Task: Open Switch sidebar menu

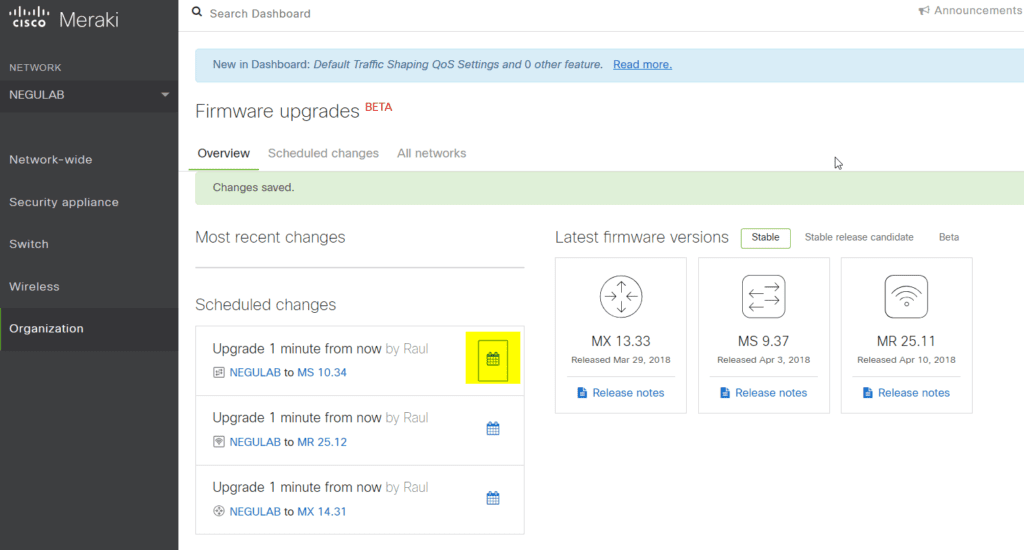Action: pos(29,244)
